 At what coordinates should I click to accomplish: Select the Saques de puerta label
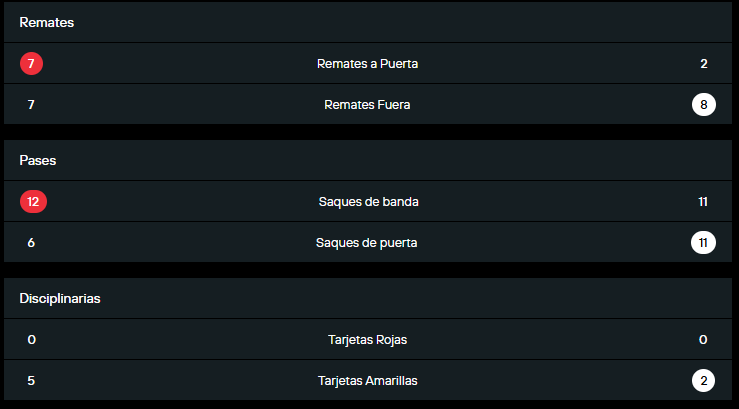[x=367, y=242]
